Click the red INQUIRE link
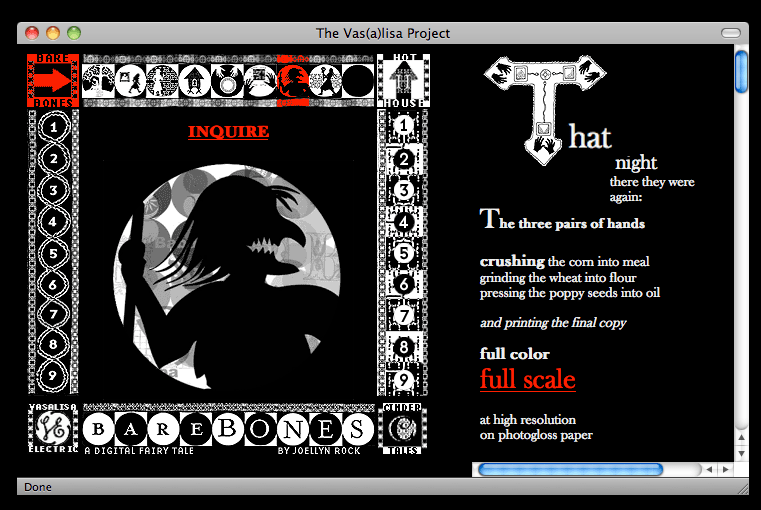The width and height of the screenshot is (761, 510). [x=228, y=132]
